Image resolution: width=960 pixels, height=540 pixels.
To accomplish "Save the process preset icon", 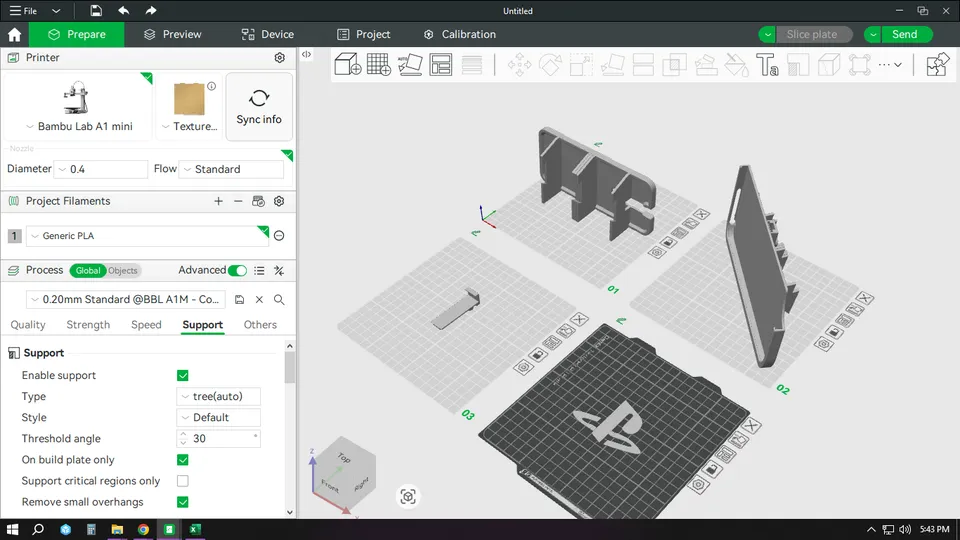I will (239, 299).
